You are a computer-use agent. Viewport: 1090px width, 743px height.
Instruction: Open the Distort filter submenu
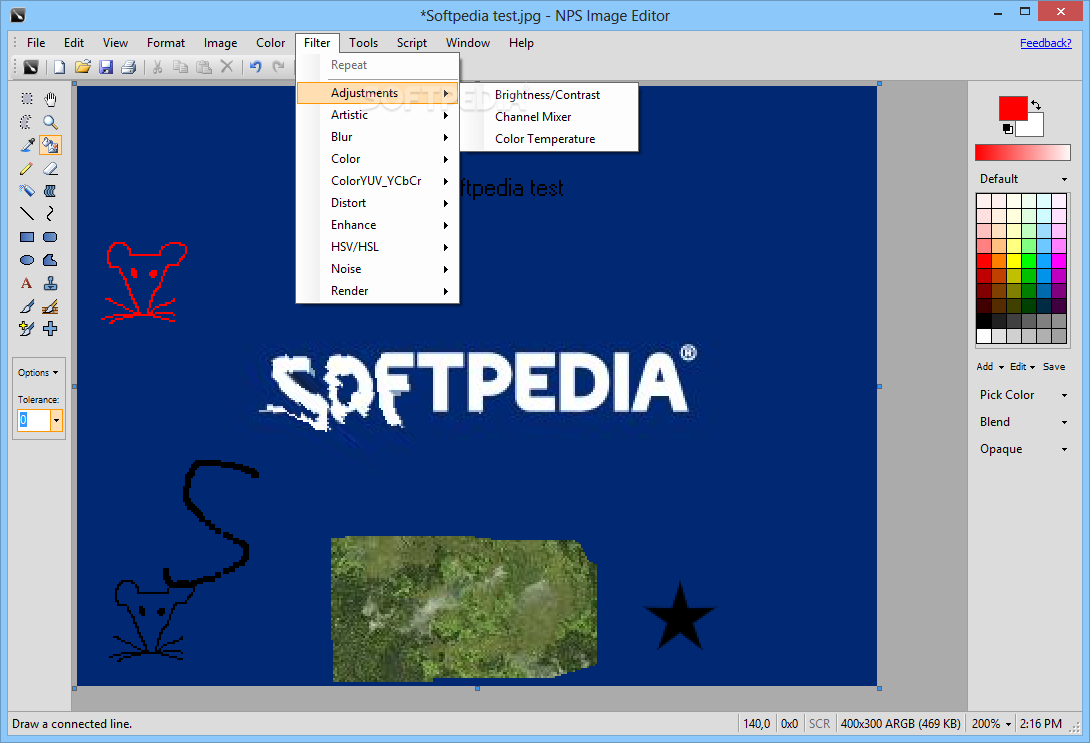tap(377, 203)
